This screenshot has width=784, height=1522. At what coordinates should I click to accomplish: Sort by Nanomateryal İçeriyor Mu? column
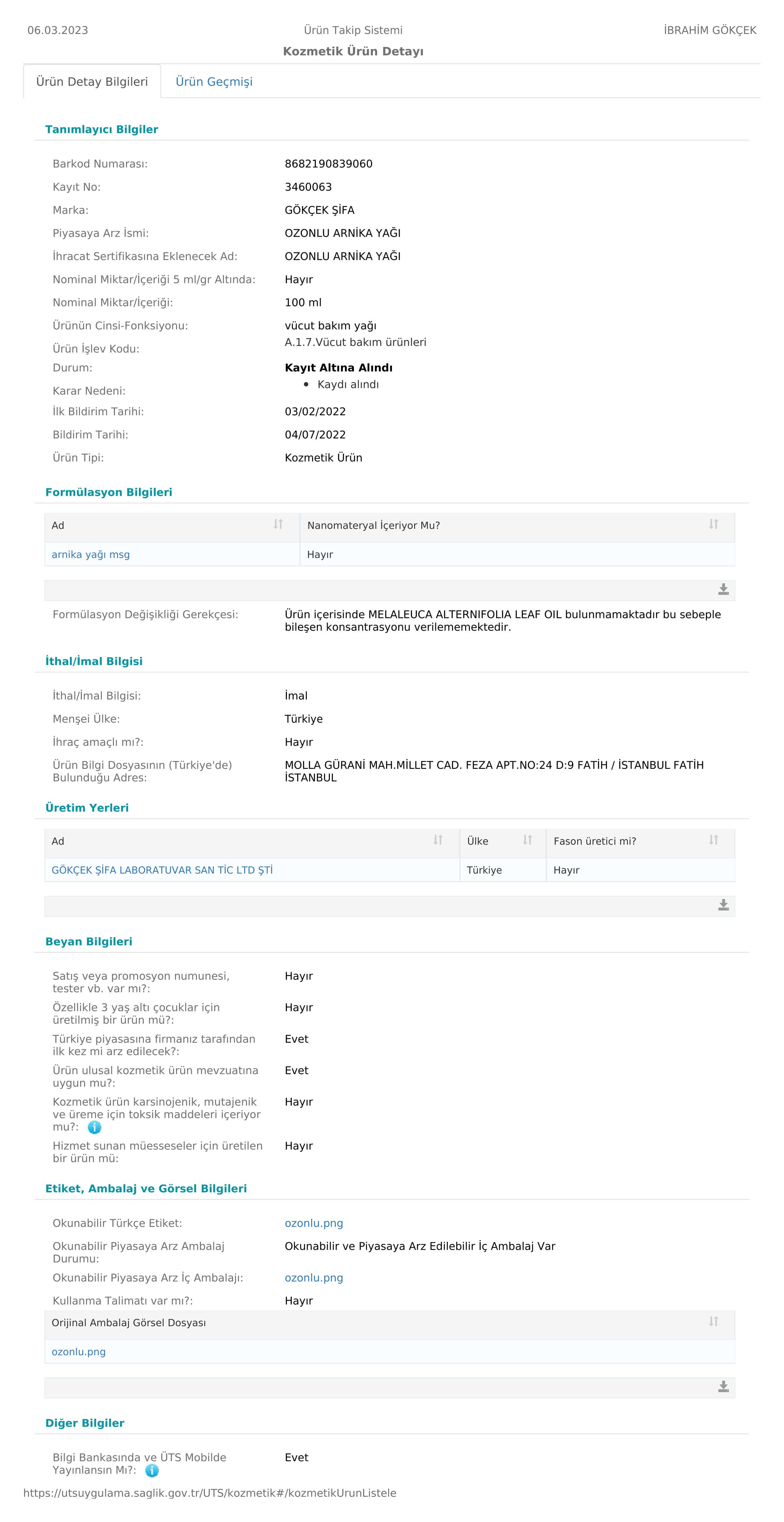714,524
